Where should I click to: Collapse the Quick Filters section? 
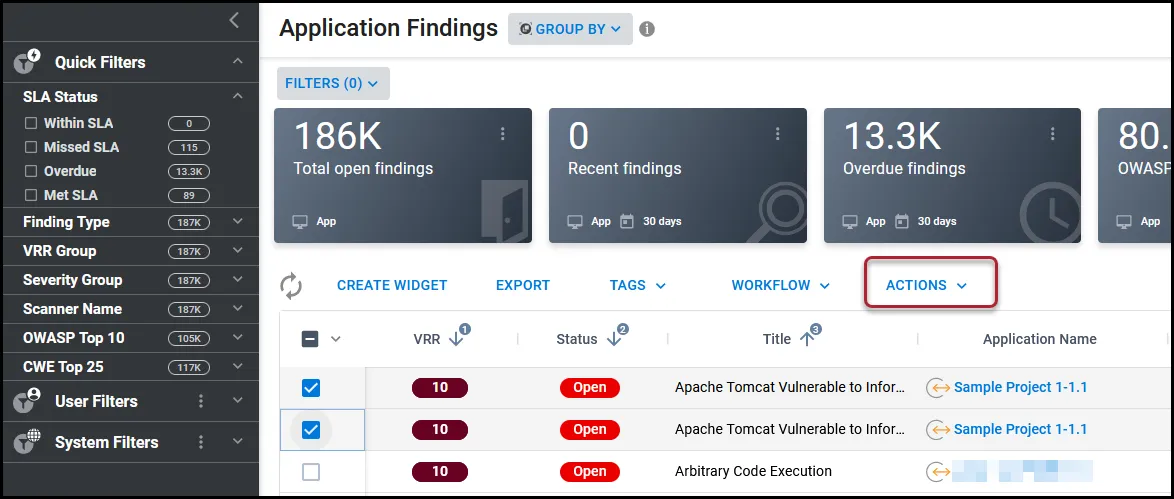click(237, 61)
